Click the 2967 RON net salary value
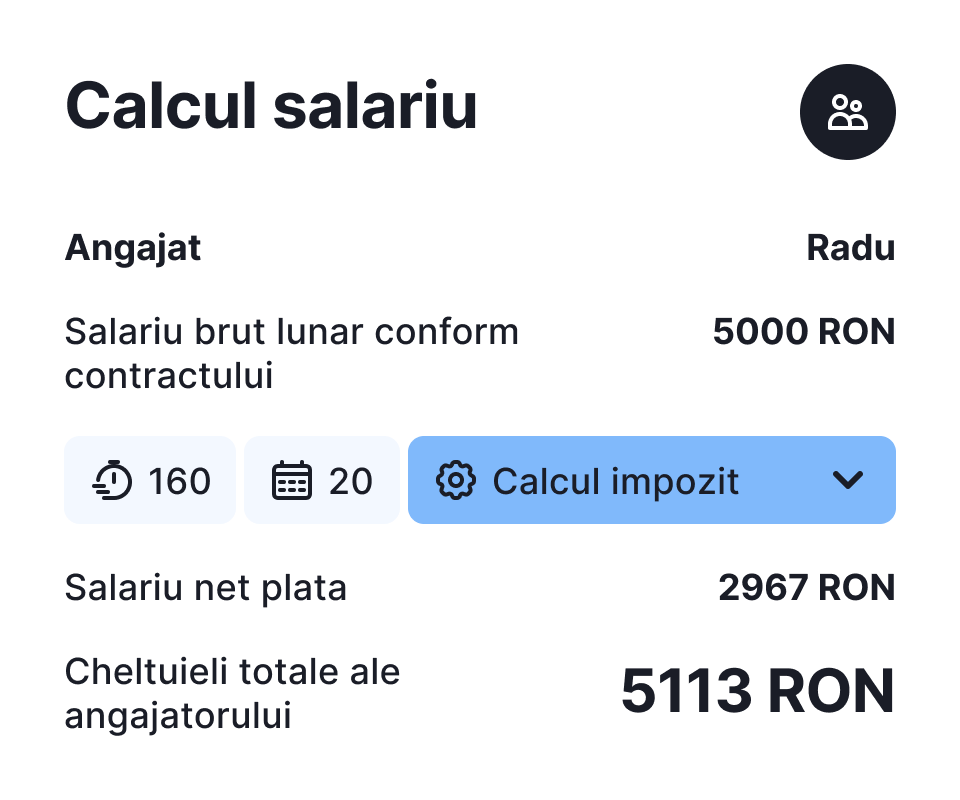The height and width of the screenshot is (800, 960). coord(806,587)
